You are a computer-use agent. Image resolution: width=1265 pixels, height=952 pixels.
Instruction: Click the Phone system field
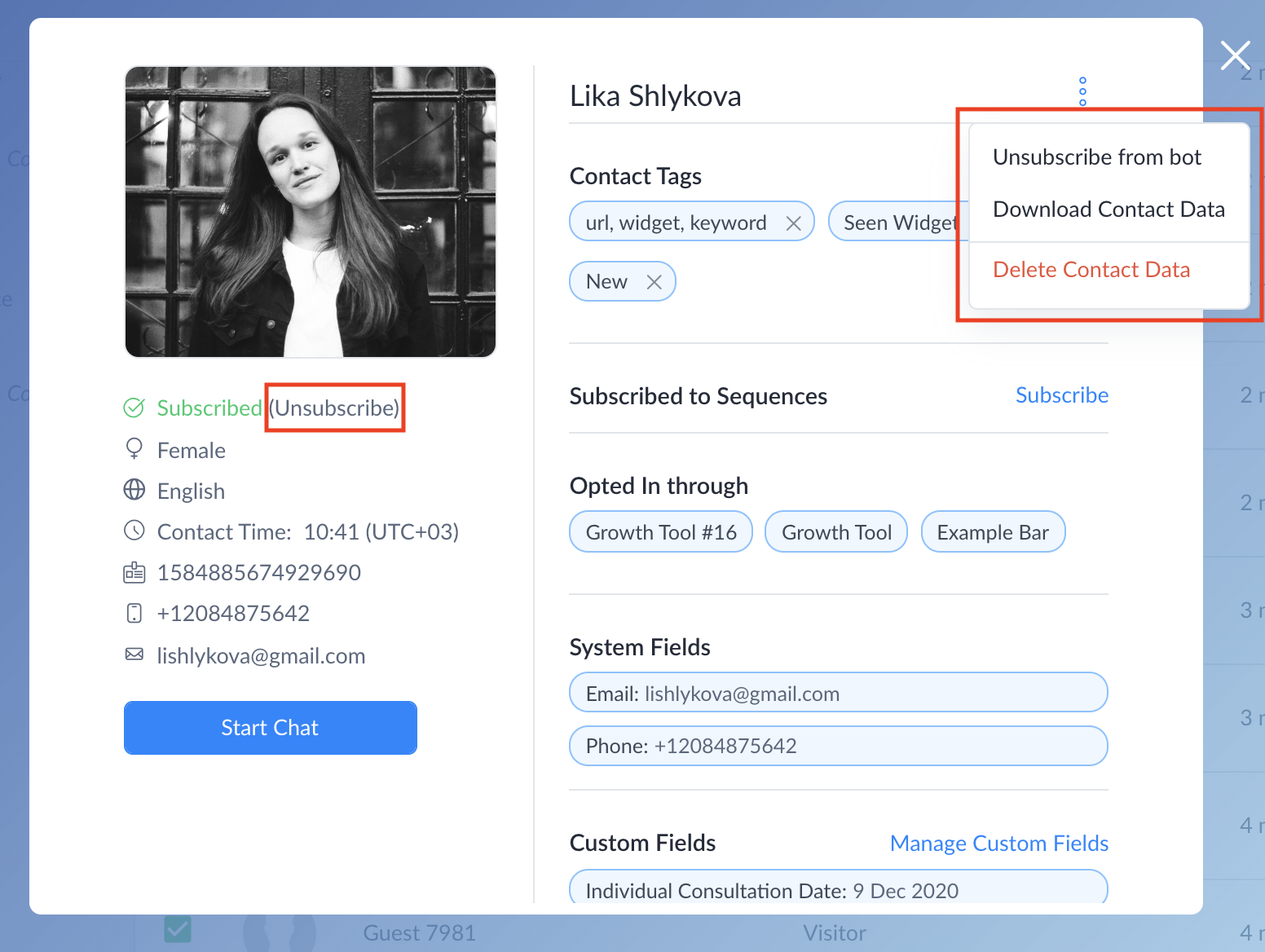838,746
